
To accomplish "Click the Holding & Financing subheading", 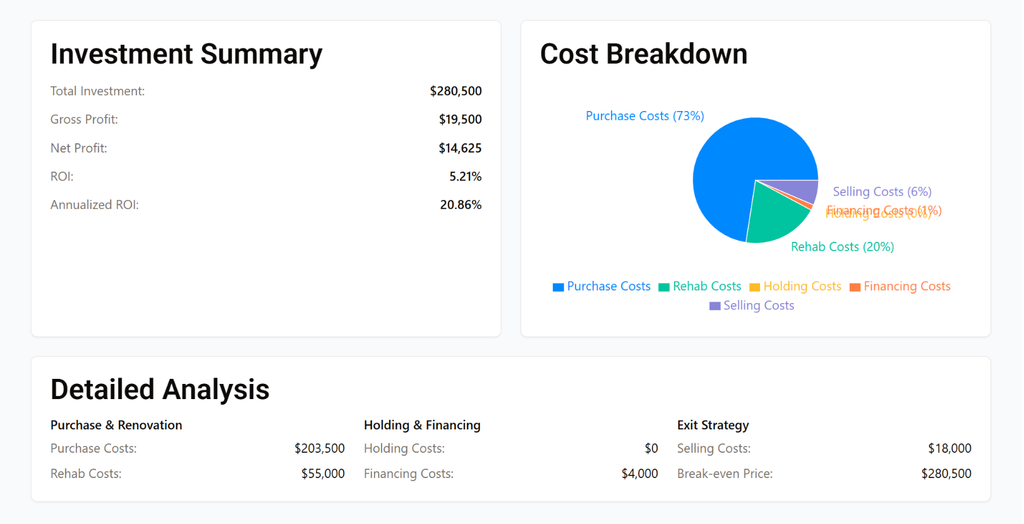I will pos(422,425).
